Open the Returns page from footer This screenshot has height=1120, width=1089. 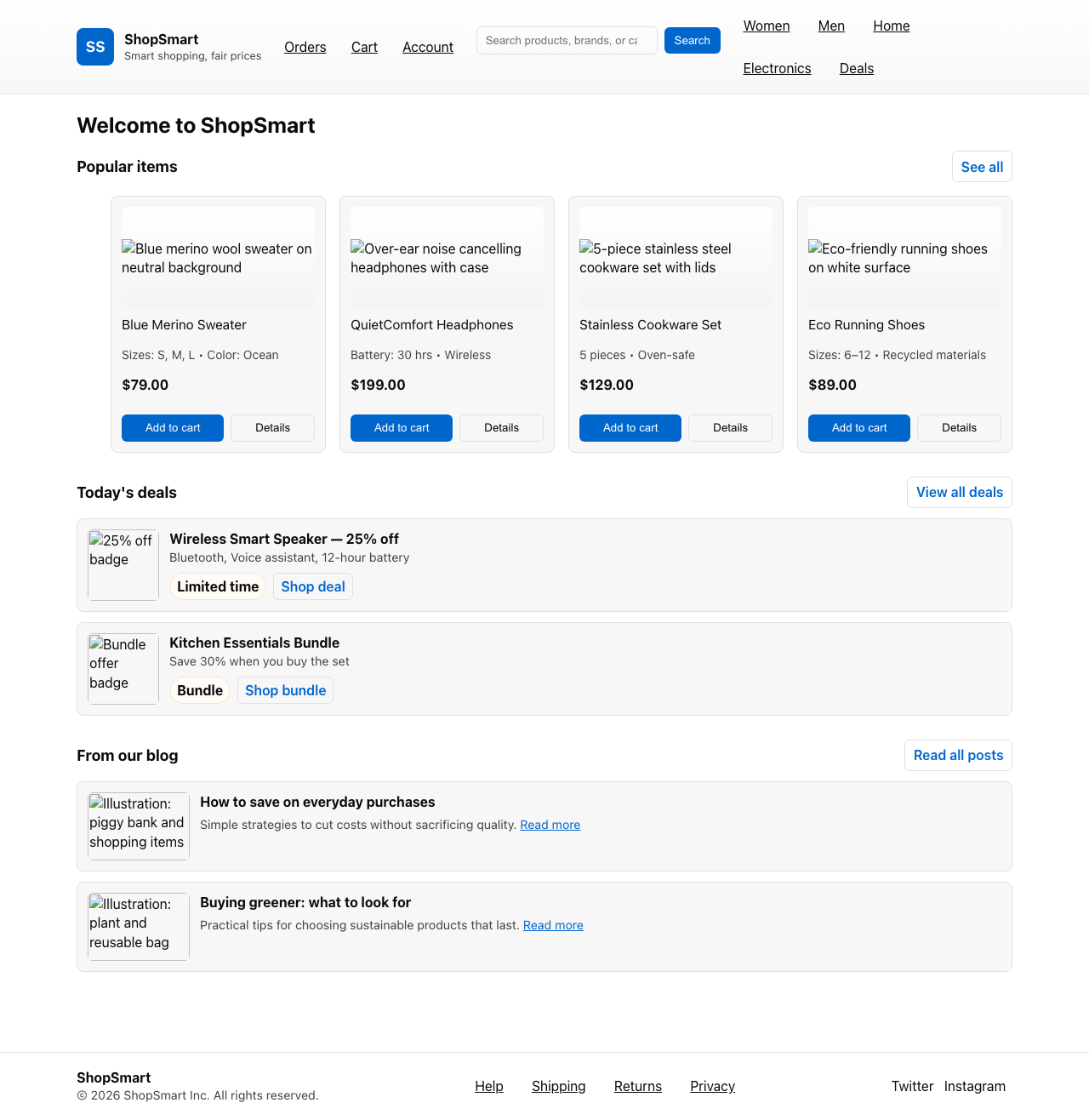coord(637,1086)
